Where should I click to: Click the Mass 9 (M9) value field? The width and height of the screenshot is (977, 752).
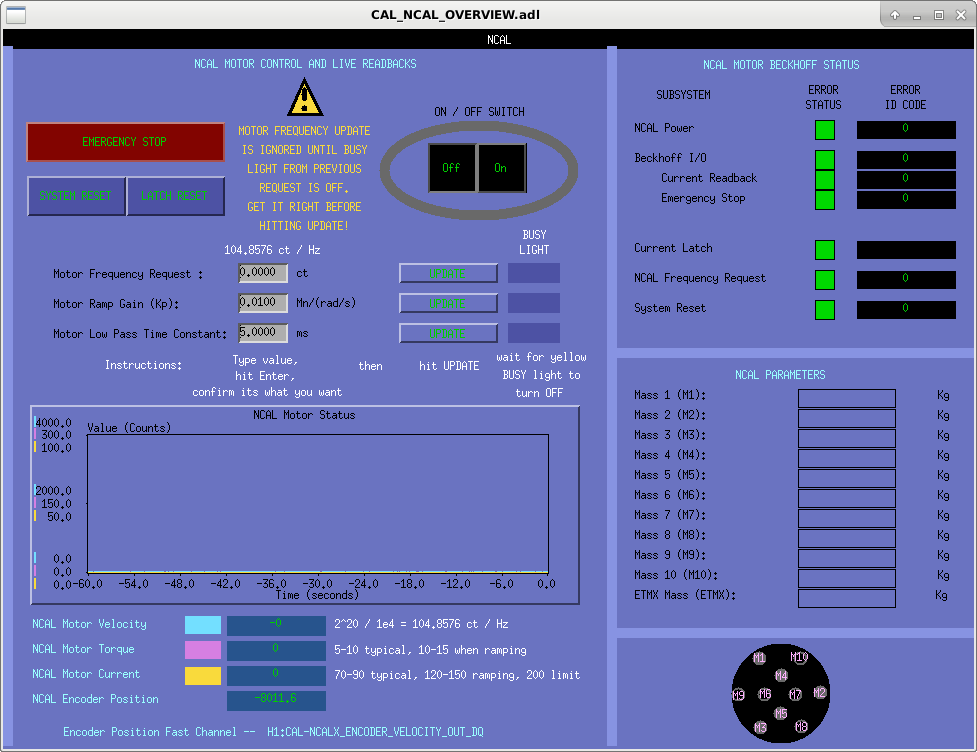point(847,558)
